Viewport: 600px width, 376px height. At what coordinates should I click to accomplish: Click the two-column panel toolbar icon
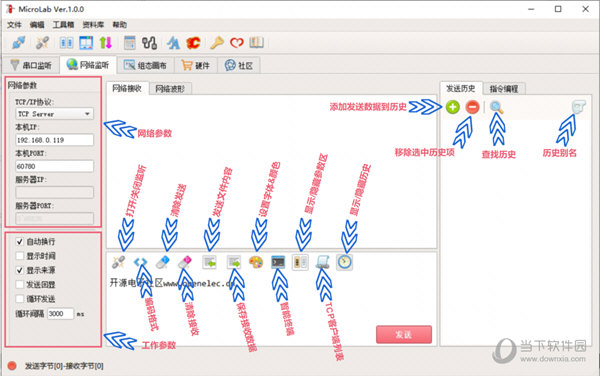[x=67, y=42]
